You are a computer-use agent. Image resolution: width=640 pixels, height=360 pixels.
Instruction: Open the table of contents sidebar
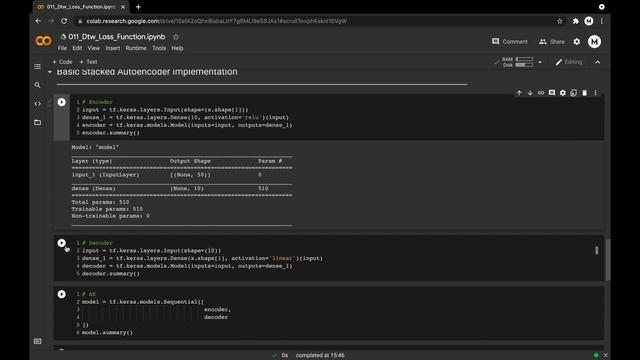(x=37, y=67)
